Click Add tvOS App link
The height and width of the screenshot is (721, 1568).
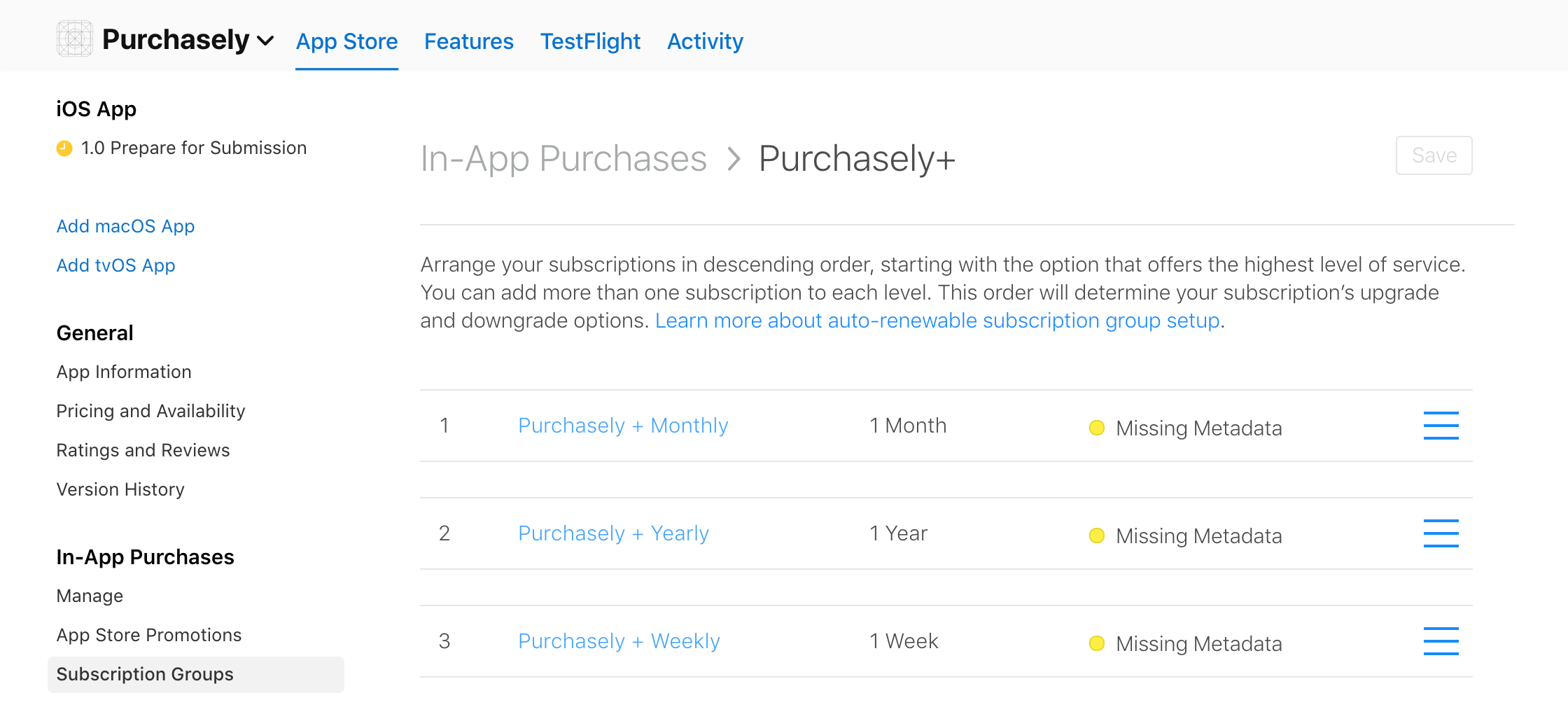point(115,265)
